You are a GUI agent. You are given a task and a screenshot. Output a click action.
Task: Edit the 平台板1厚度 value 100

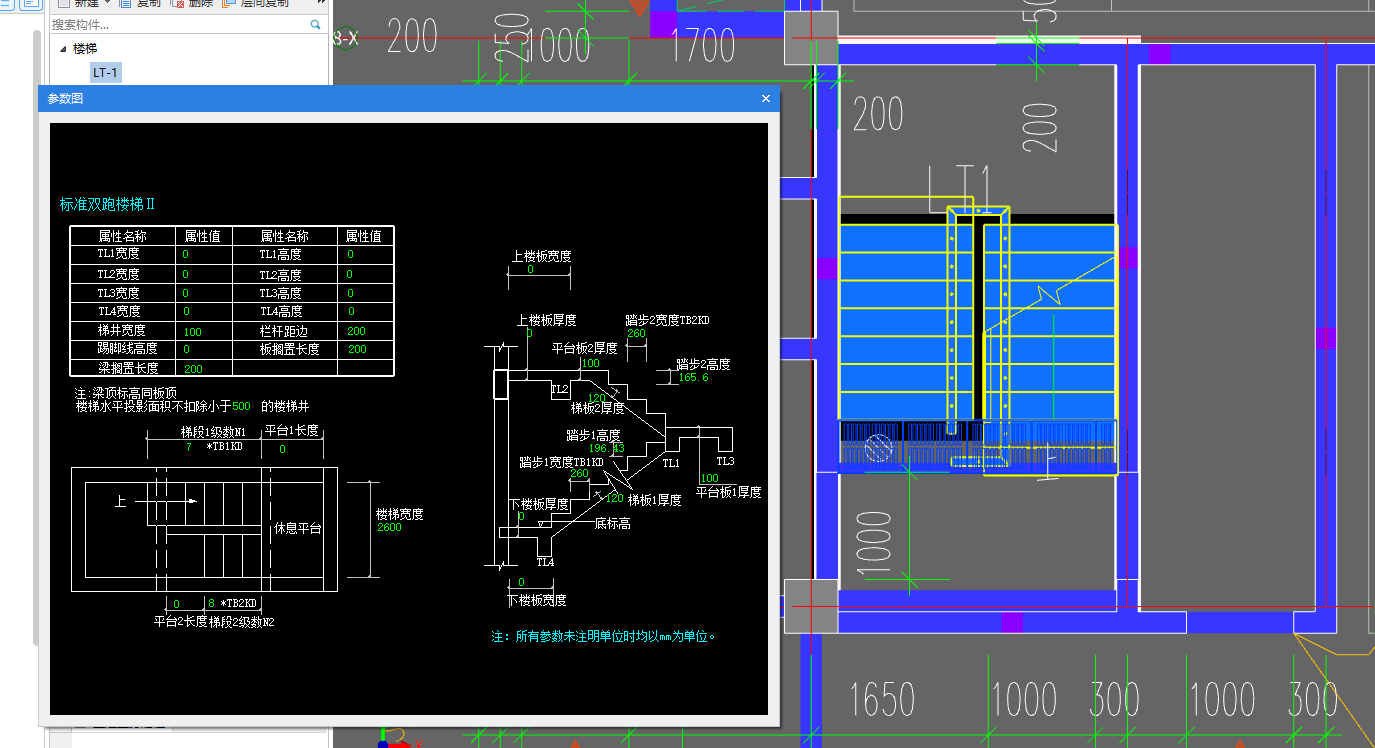[709, 478]
